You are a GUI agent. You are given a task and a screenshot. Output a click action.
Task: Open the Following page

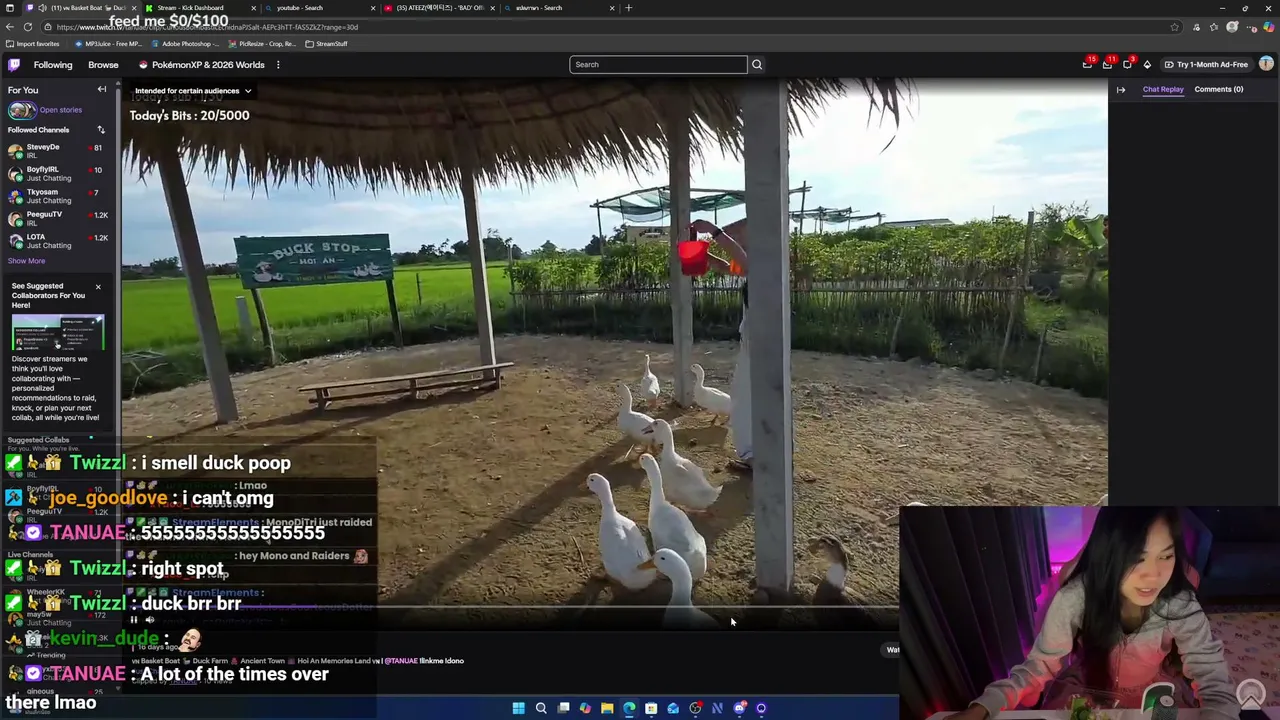[53, 65]
